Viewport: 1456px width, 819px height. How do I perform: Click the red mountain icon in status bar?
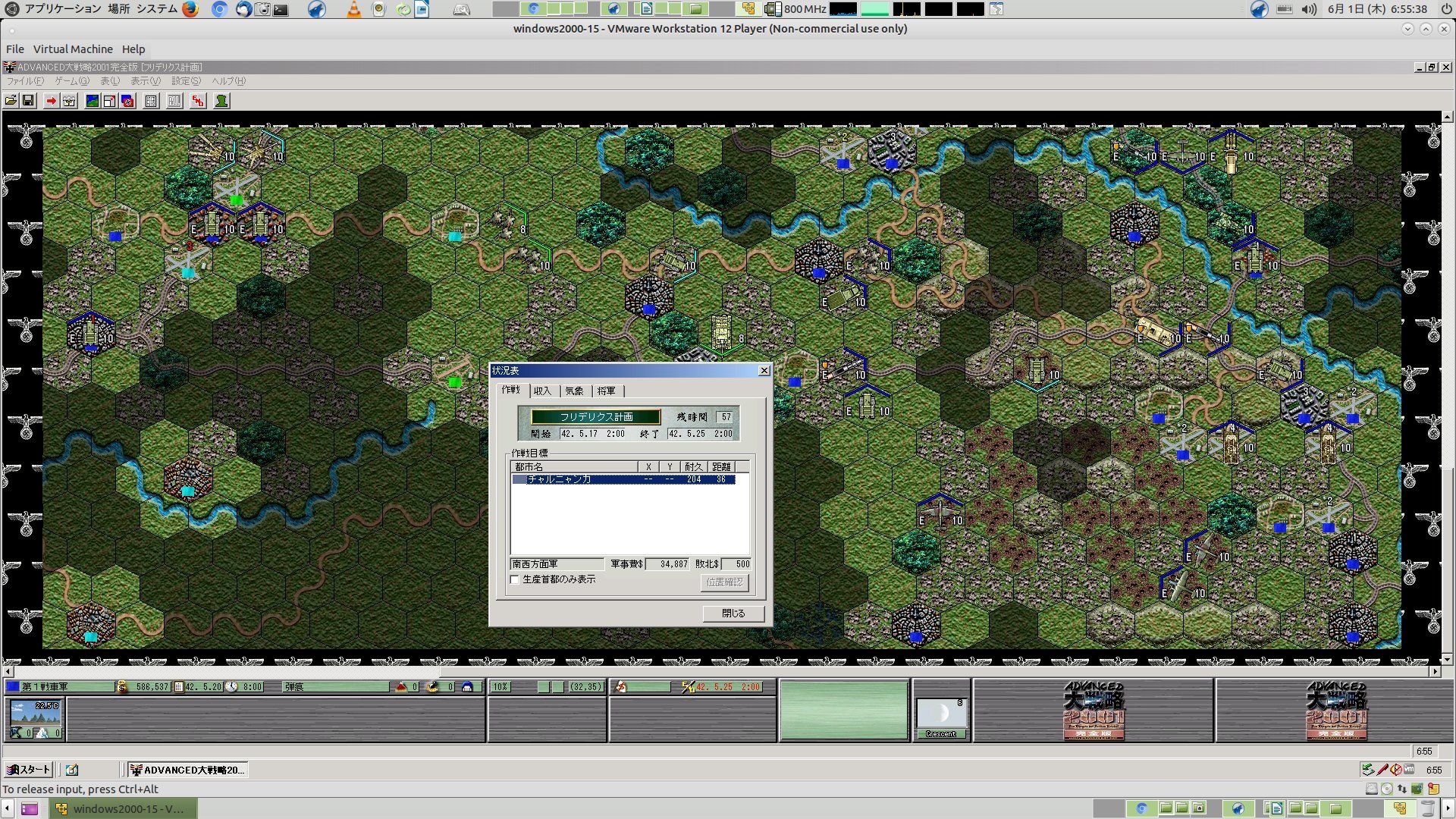click(401, 687)
